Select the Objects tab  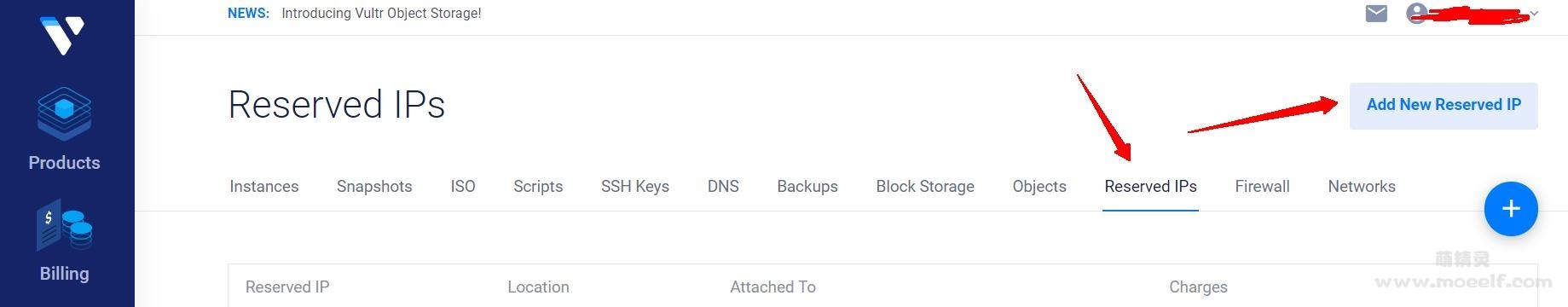coord(1039,187)
